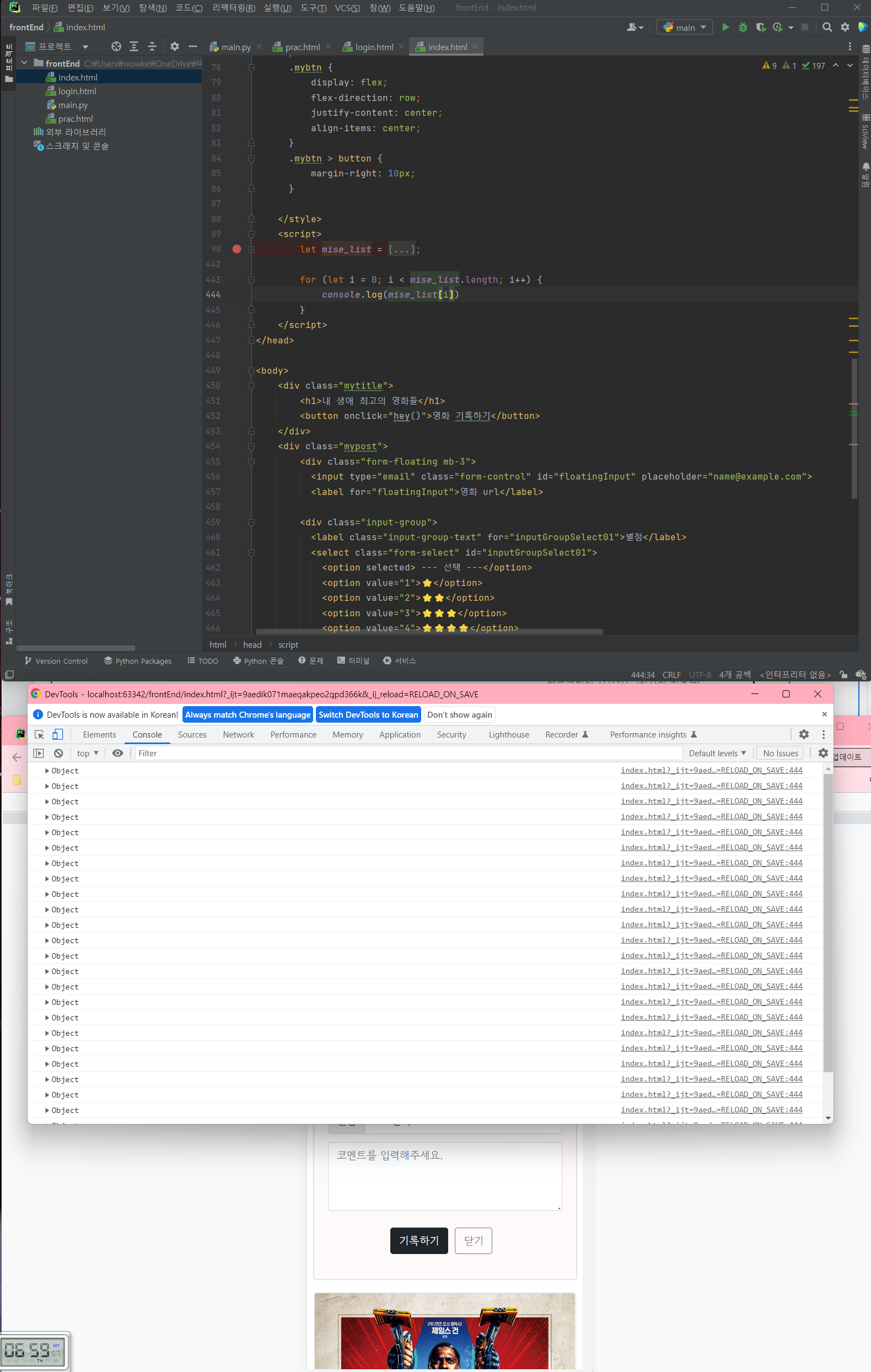Open the Project panel options gear
Viewport: 871px width, 1372px height.
pyautogui.click(x=175, y=47)
